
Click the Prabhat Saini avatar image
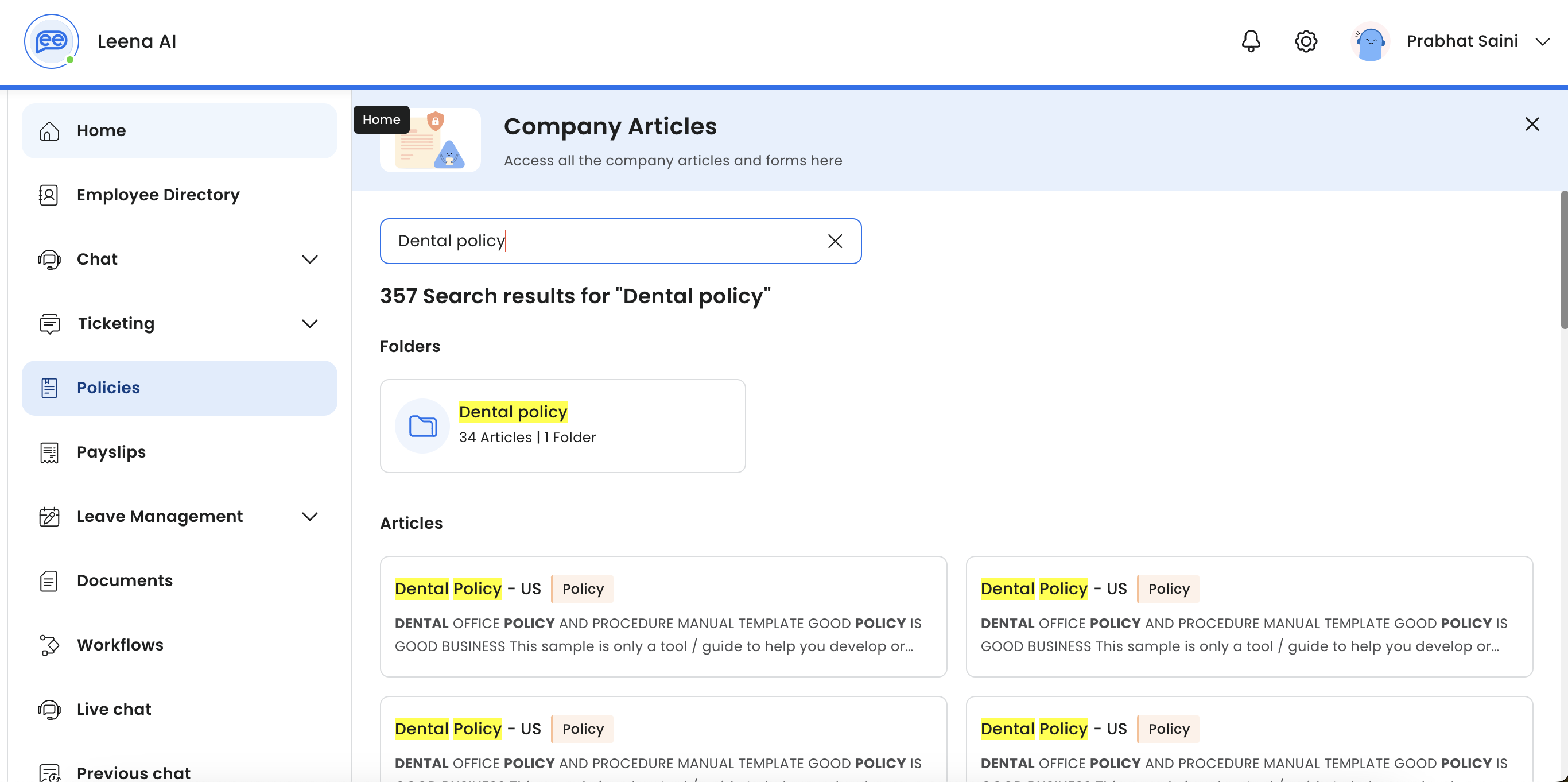[1369, 42]
